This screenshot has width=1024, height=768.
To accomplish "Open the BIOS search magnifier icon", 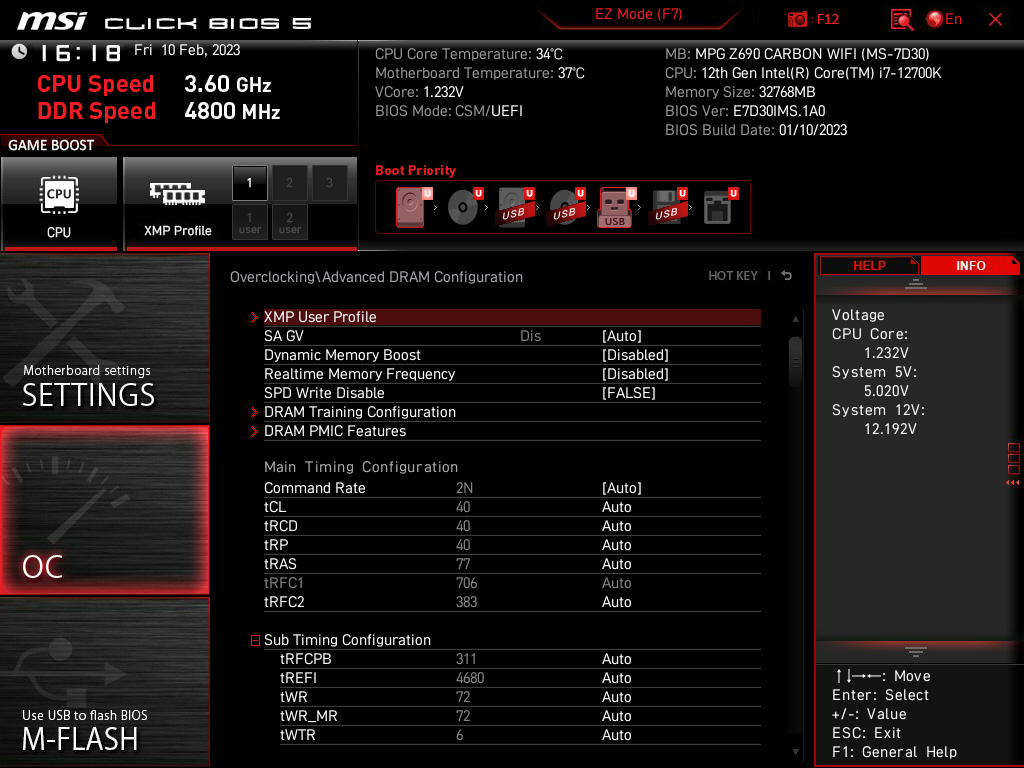I will point(901,20).
